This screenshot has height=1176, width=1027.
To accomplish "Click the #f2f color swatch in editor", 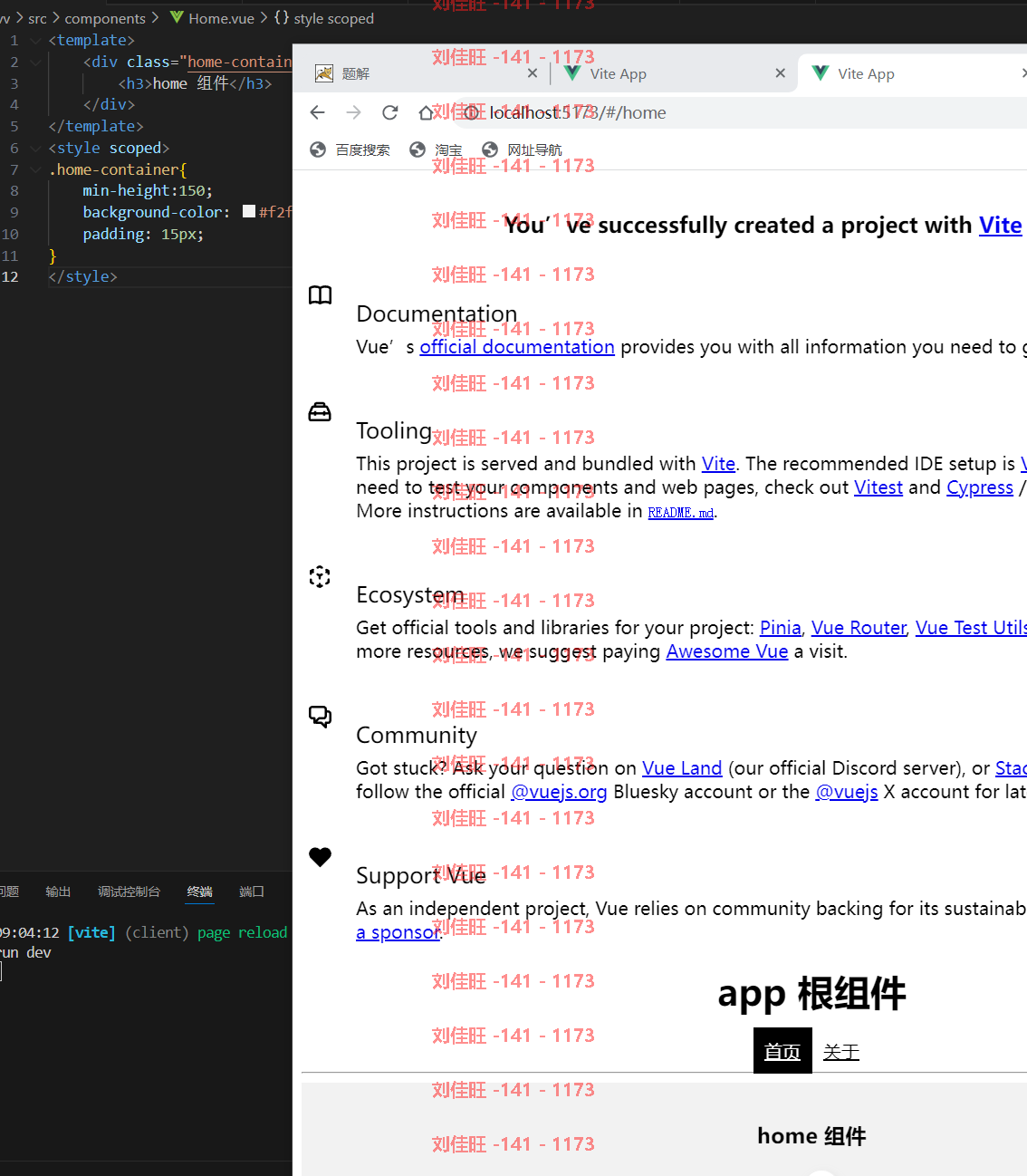I will coord(249,211).
